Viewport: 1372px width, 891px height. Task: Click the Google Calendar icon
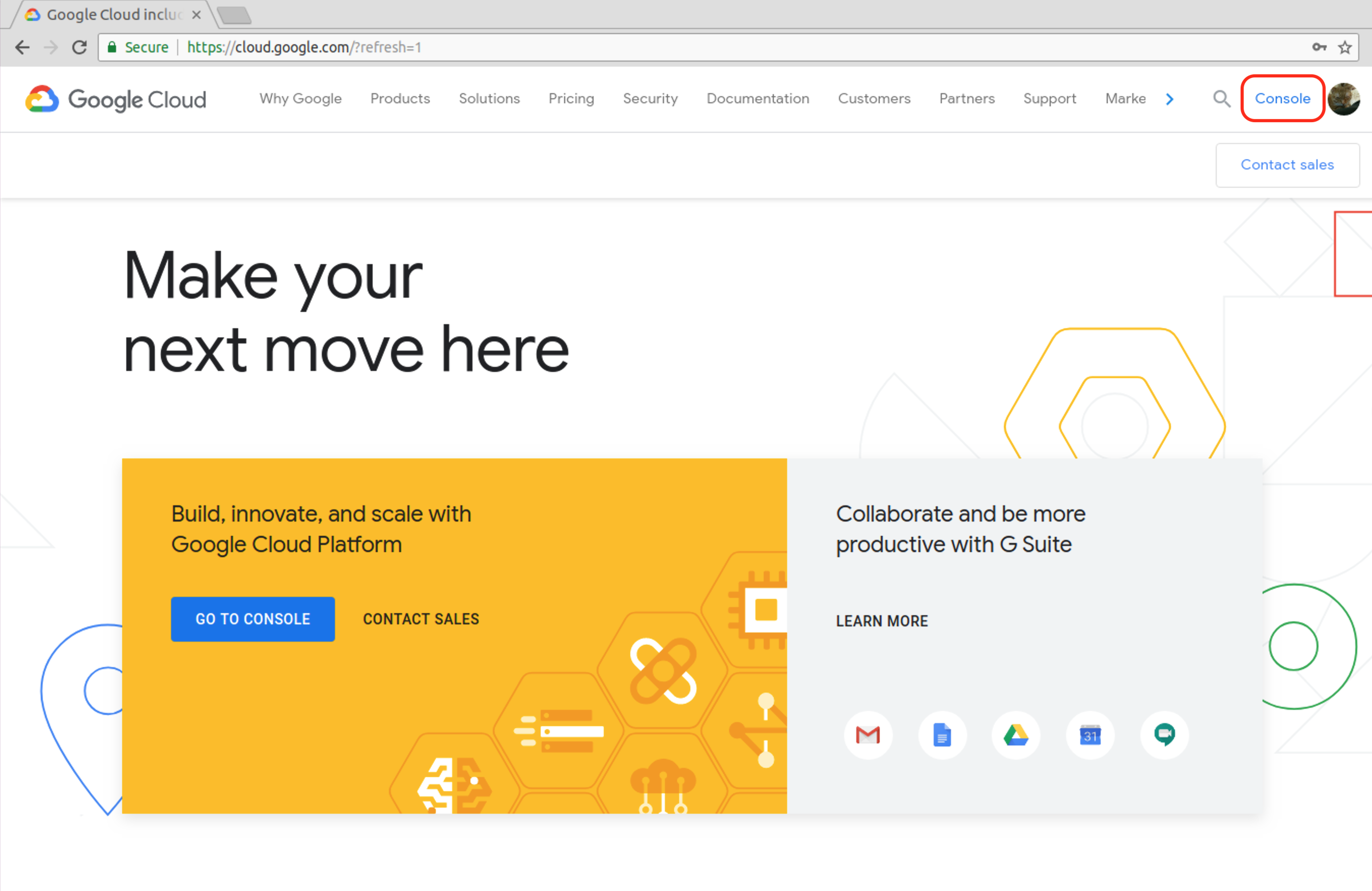click(x=1089, y=735)
